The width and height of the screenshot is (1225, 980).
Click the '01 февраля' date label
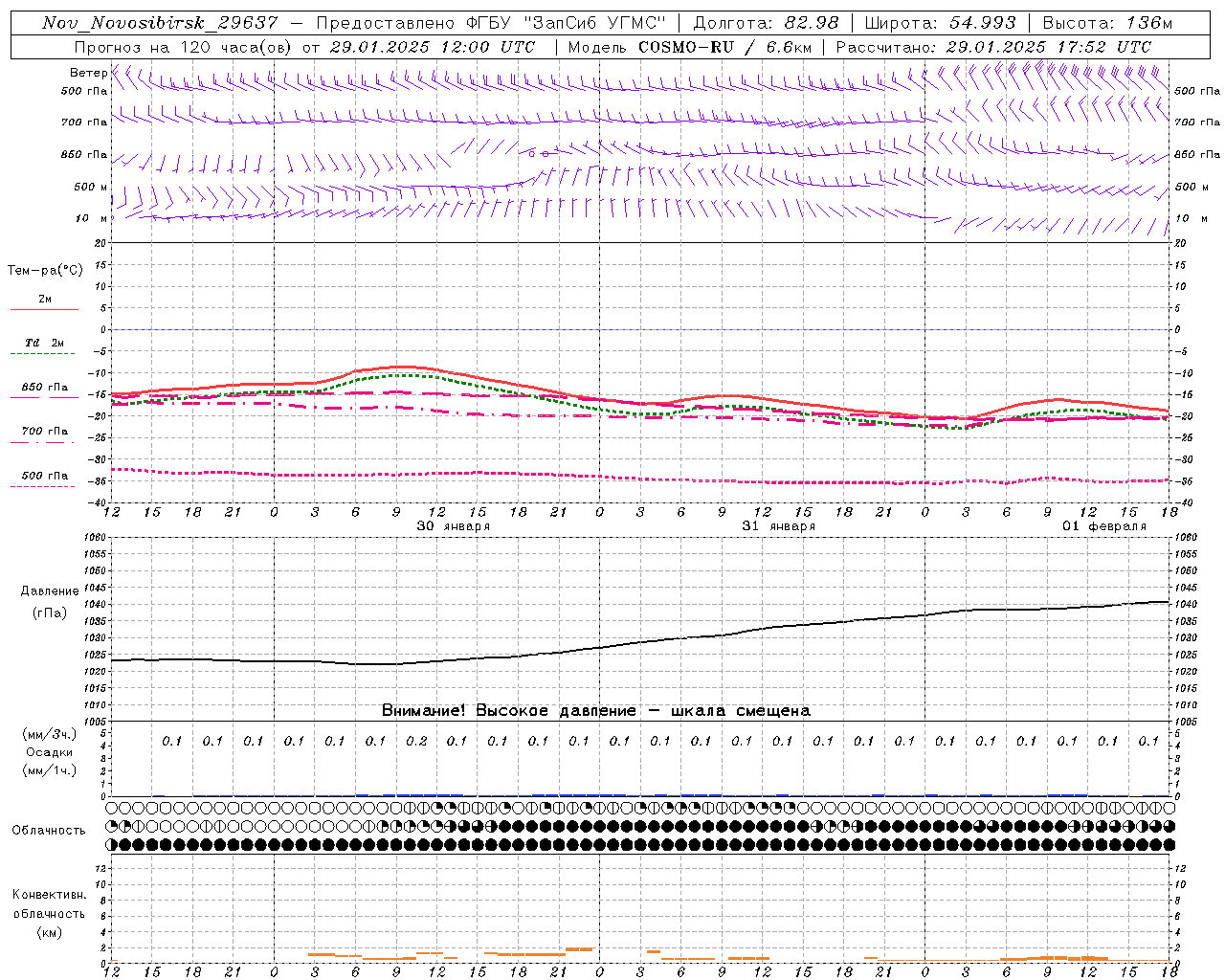1104,526
